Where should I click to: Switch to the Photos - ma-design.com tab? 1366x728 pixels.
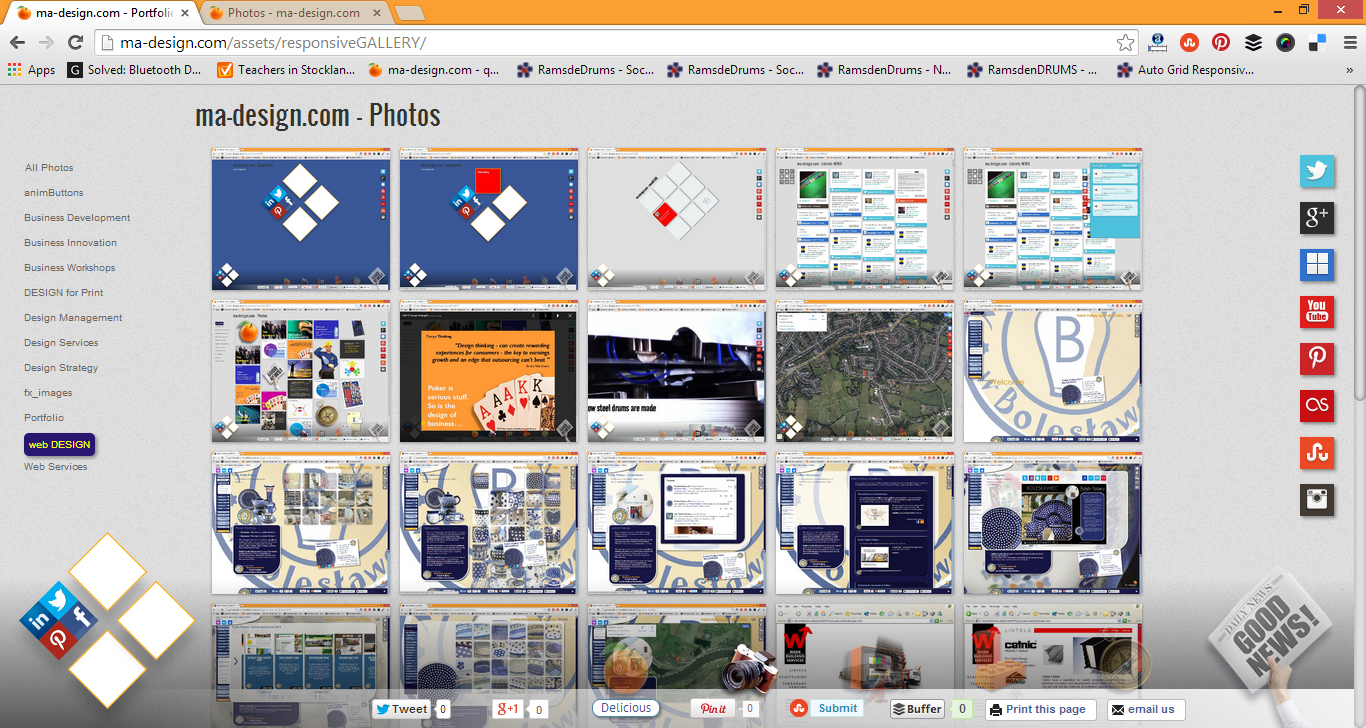(292, 13)
